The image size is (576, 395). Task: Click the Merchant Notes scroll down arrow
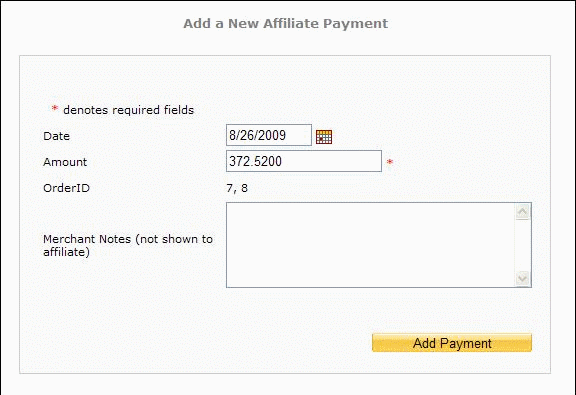click(x=522, y=278)
